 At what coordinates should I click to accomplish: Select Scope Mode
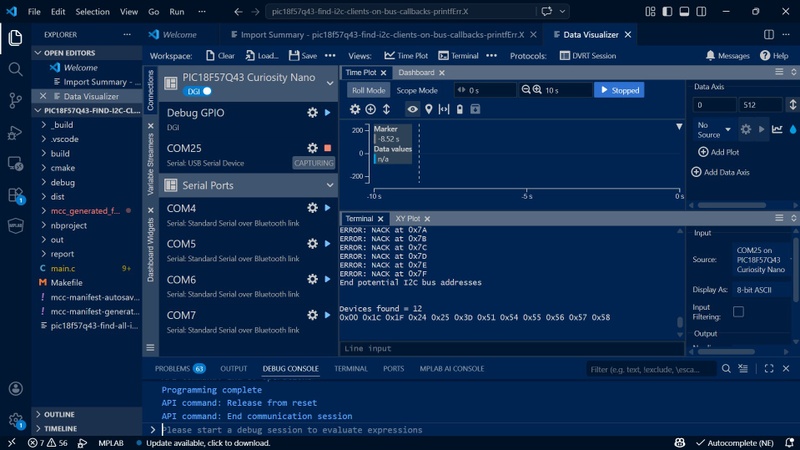[417, 90]
